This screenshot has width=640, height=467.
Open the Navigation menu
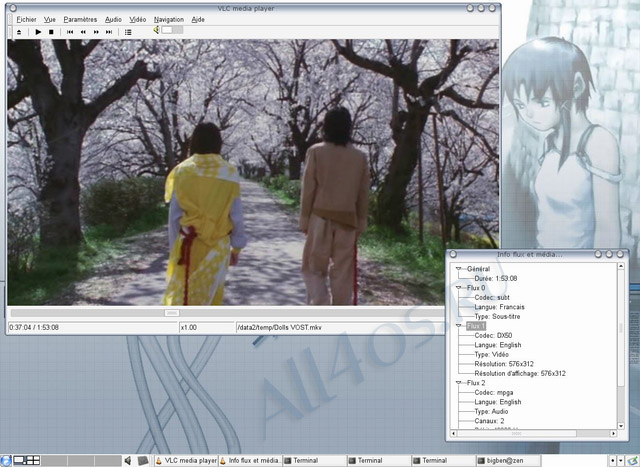pyautogui.click(x=169, y=19)
